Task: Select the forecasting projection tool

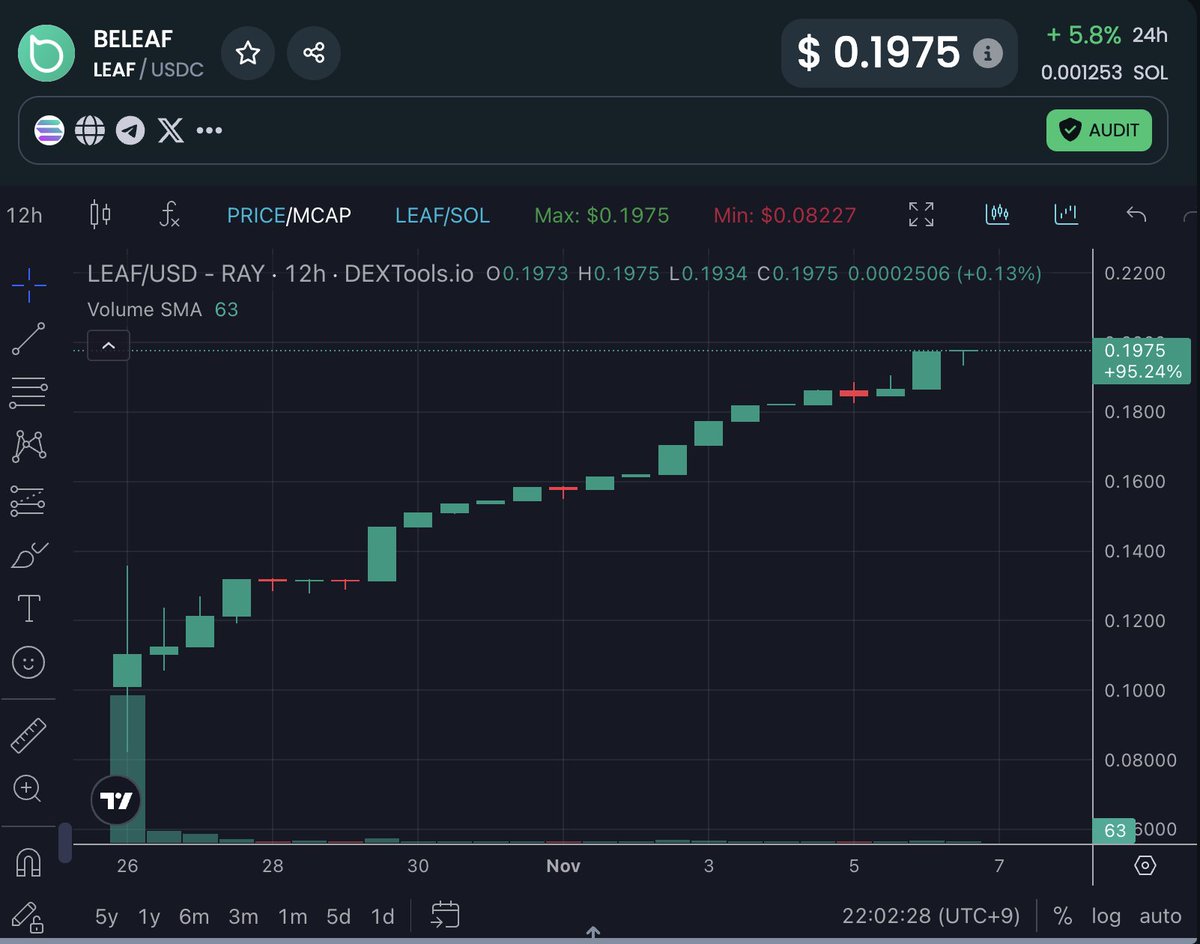Action: [x=28, y=500]
